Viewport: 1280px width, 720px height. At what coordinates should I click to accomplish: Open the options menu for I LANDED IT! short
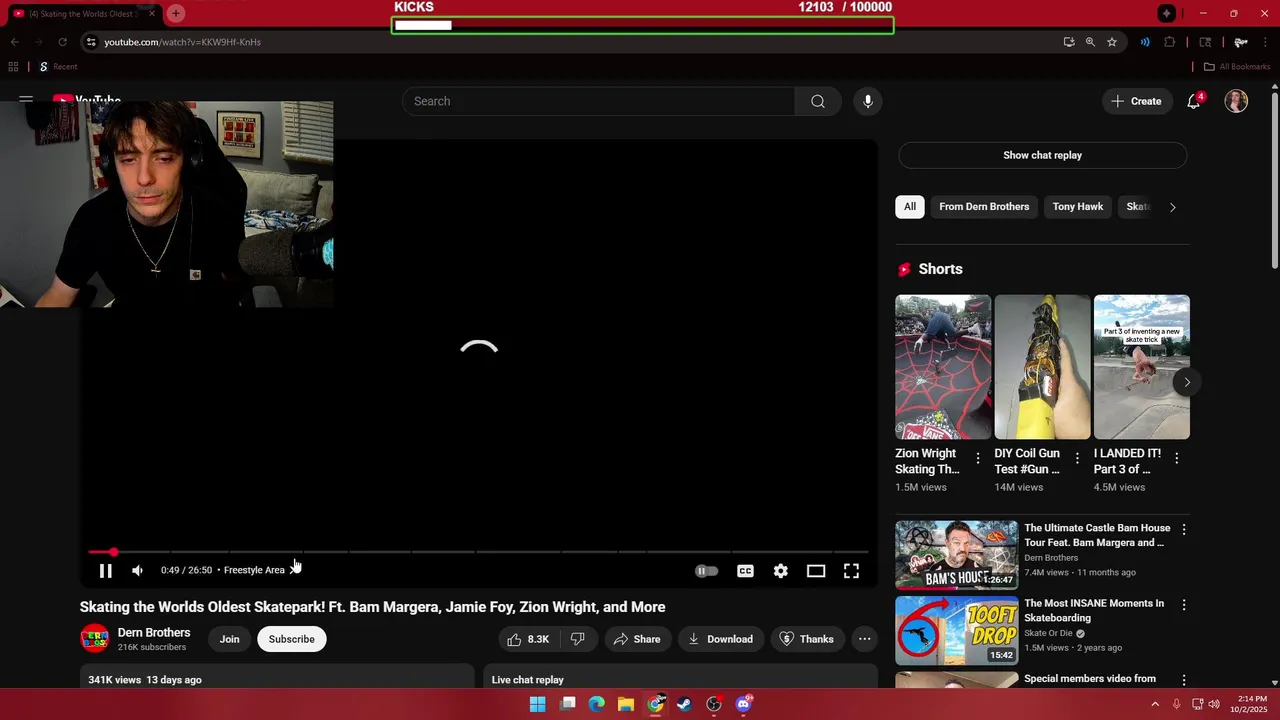coord(1176,458)
